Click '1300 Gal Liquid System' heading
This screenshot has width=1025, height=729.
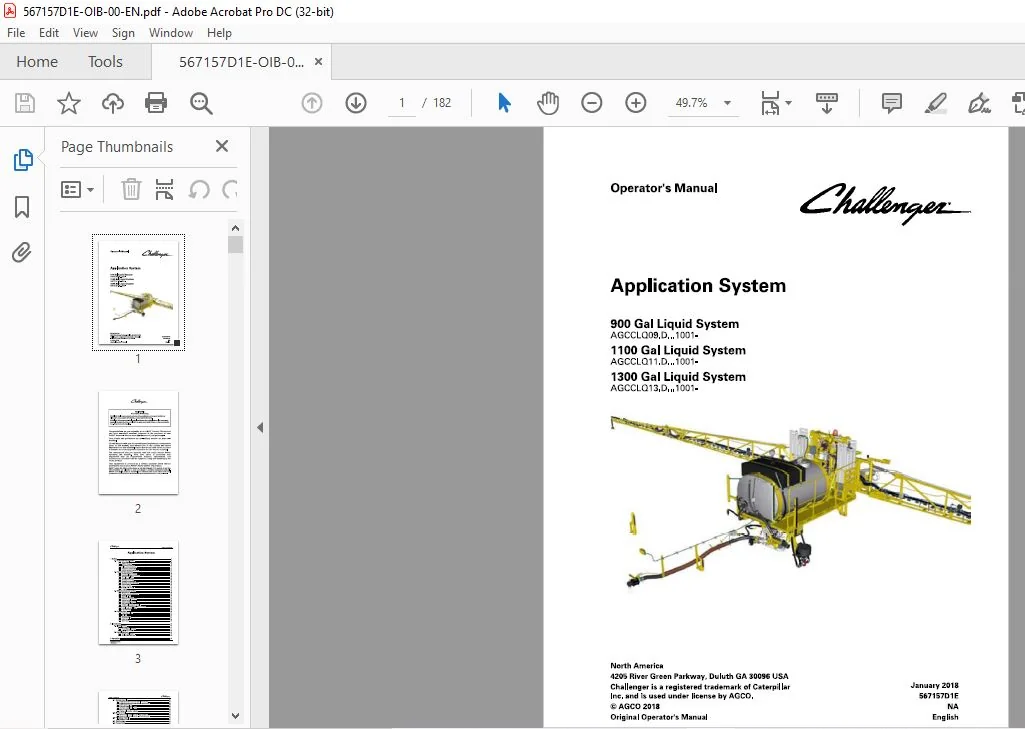[677, 377]
